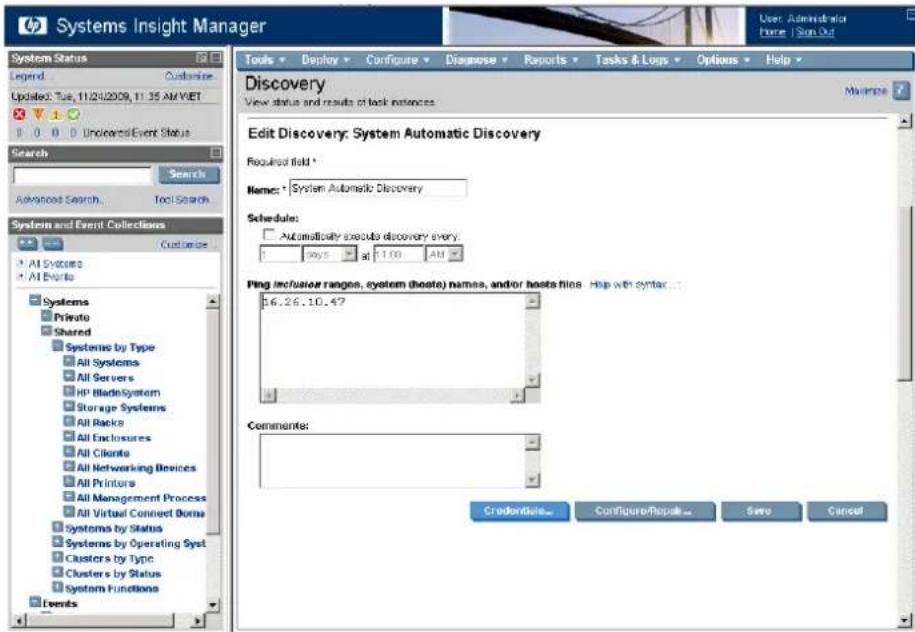Click the All Printers collection icon
The width and height of the screenshot is (915, 632).
(x=69, y=483)
